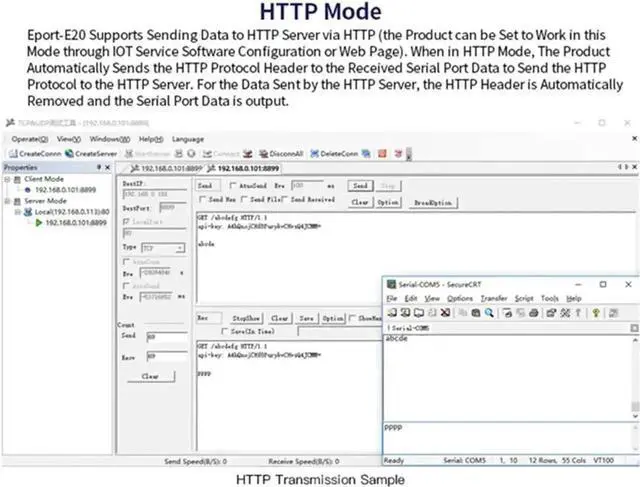Collapse the Client Mode tree node

point(8,179)
